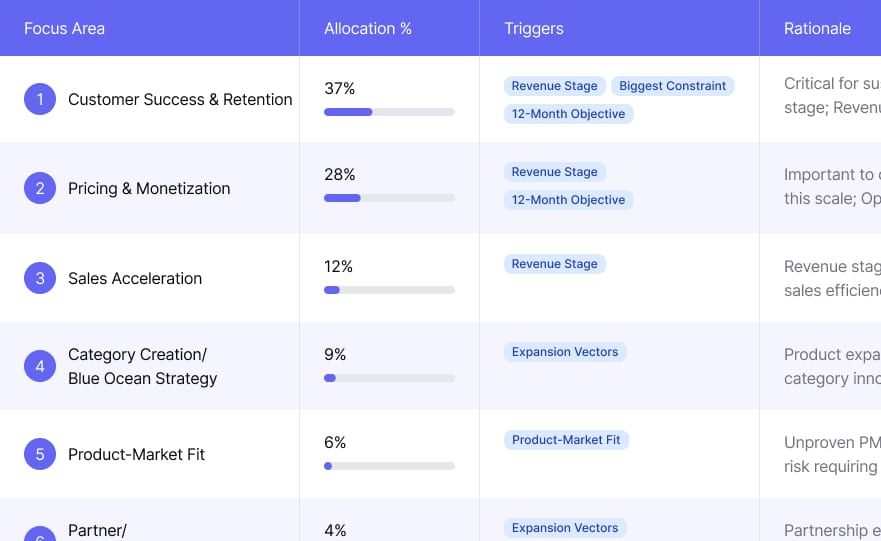Viewport: 881px width, 541px height.
Task: Select the Category Creation/Blue Ocean Strategy label
Action: tap(142, 366)
